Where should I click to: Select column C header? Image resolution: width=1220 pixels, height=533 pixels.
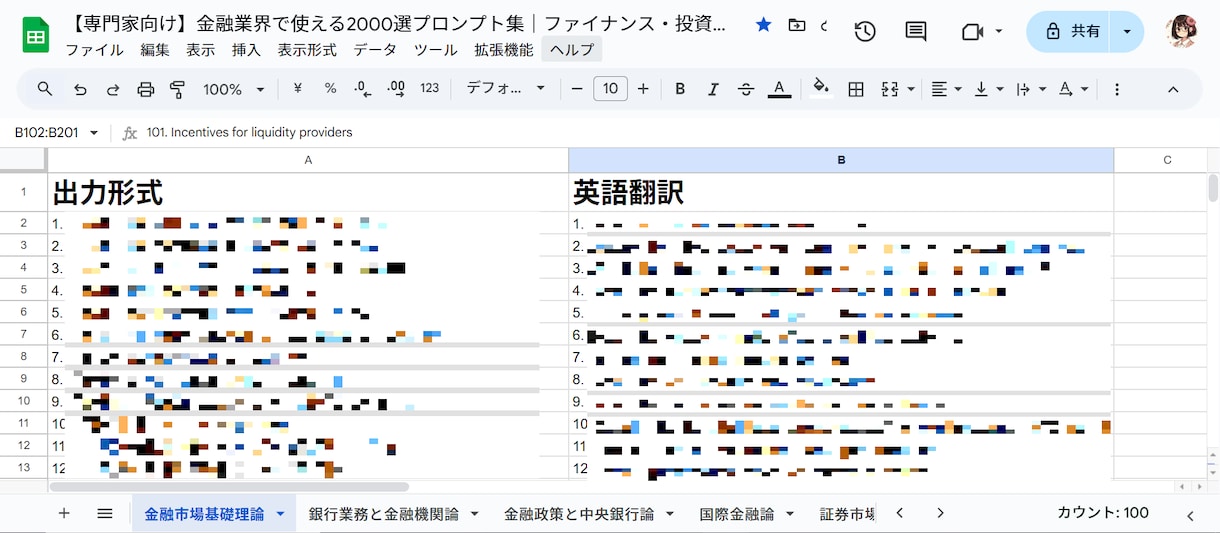[1167, 160]
